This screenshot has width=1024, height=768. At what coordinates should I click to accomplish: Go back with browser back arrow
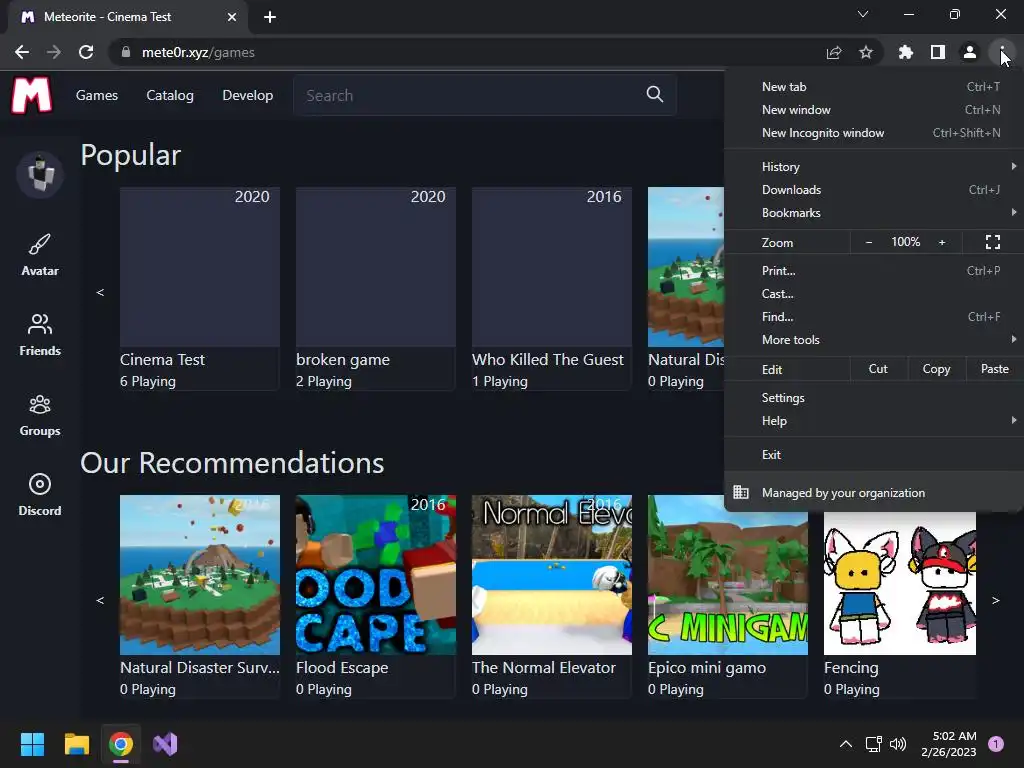[x=22, y=52]
